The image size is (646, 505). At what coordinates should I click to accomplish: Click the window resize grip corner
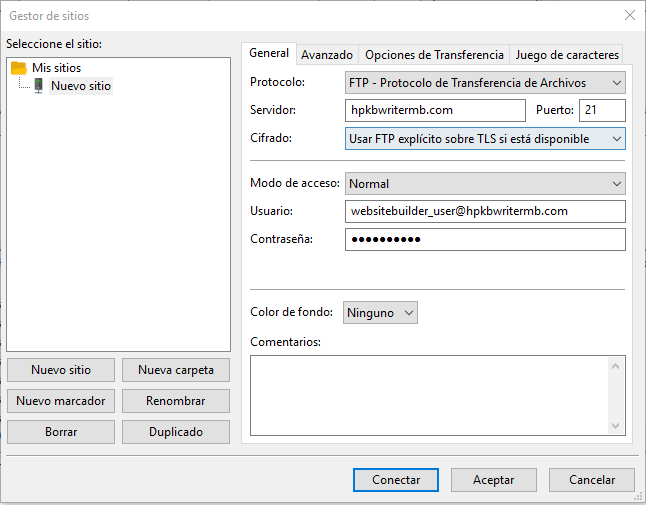639,498
